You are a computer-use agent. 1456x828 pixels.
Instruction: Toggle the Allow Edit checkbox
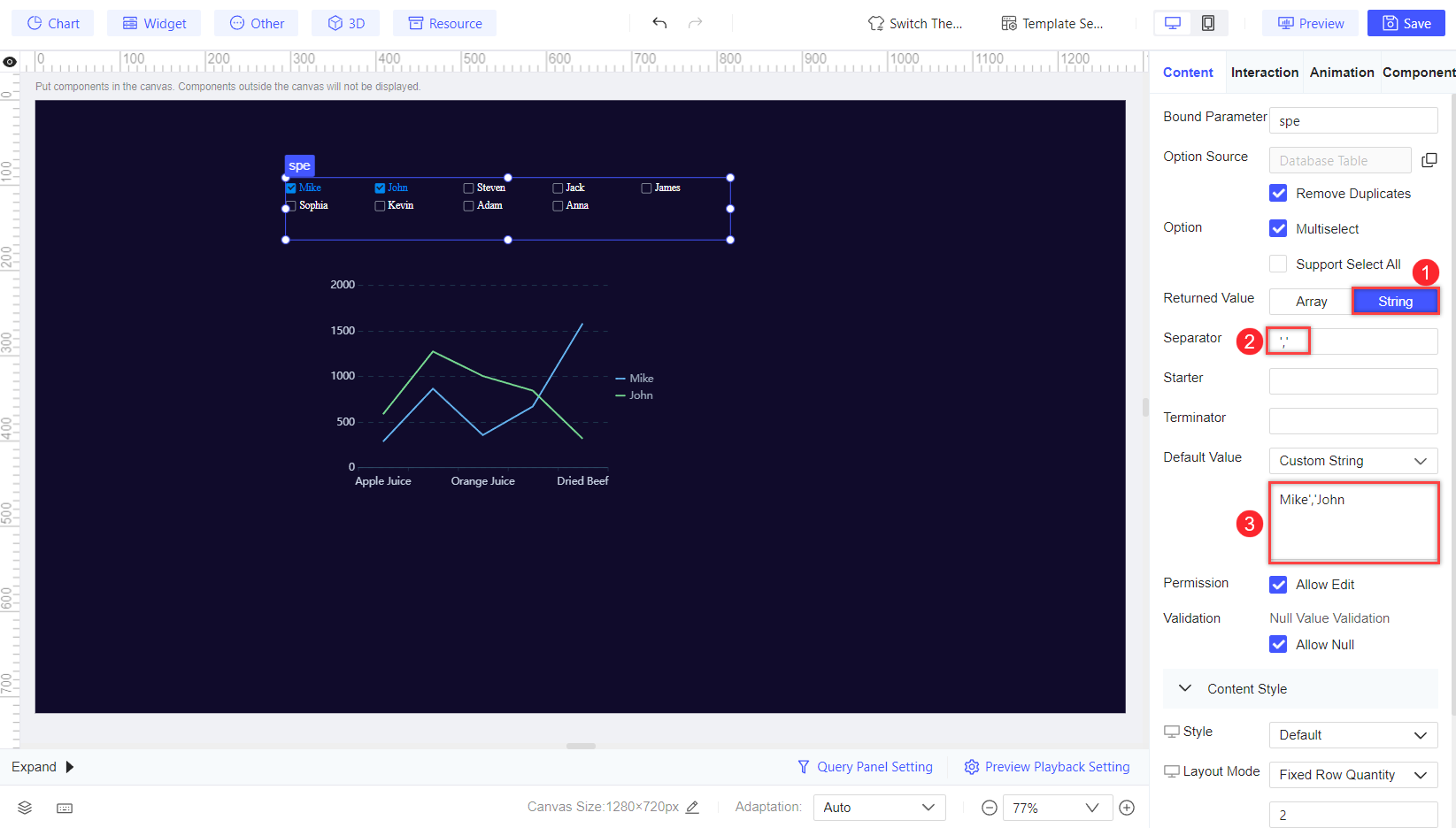(x=1278, y=584)
